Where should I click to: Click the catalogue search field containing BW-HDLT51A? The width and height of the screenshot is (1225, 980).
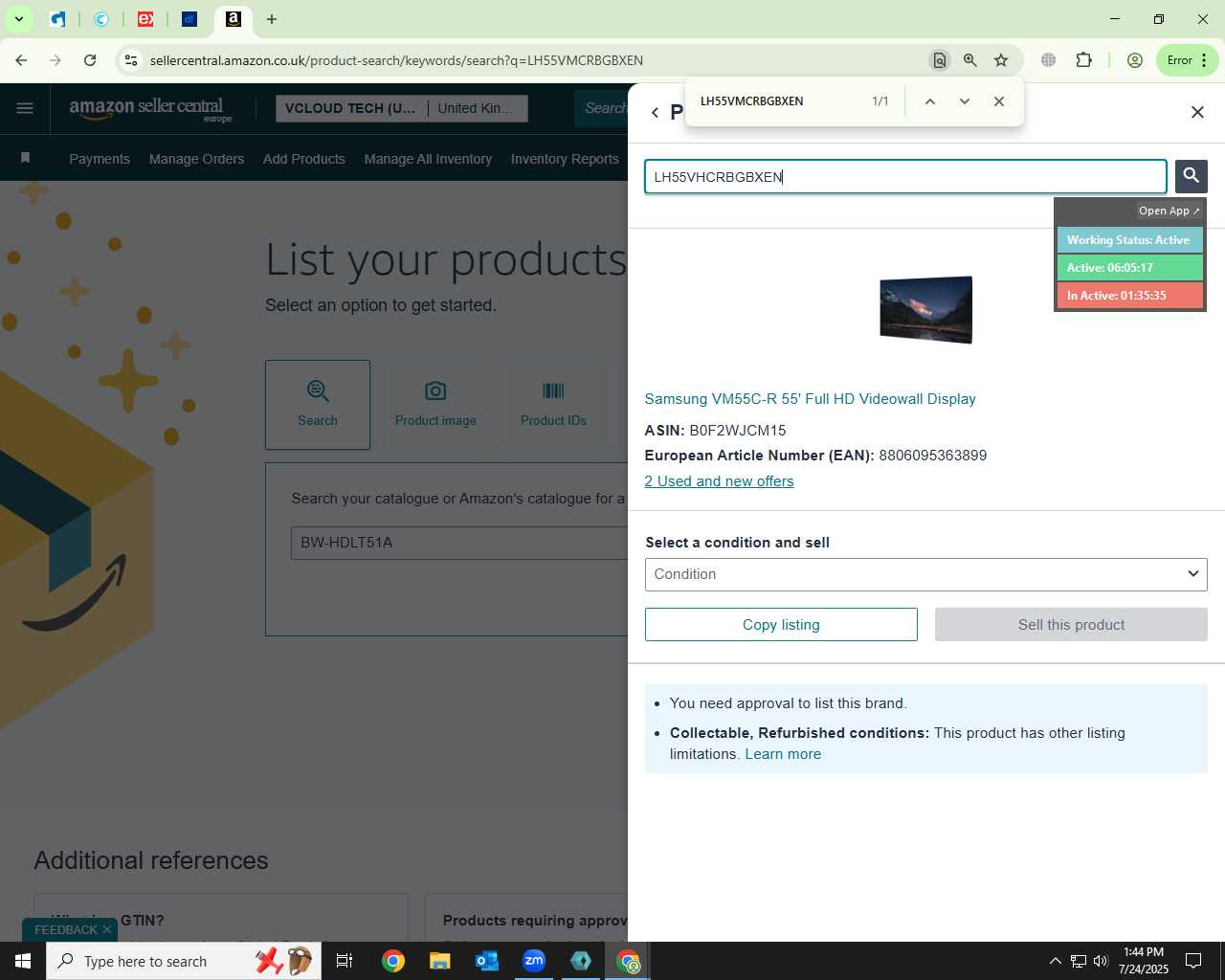click(x=459, y=543)
